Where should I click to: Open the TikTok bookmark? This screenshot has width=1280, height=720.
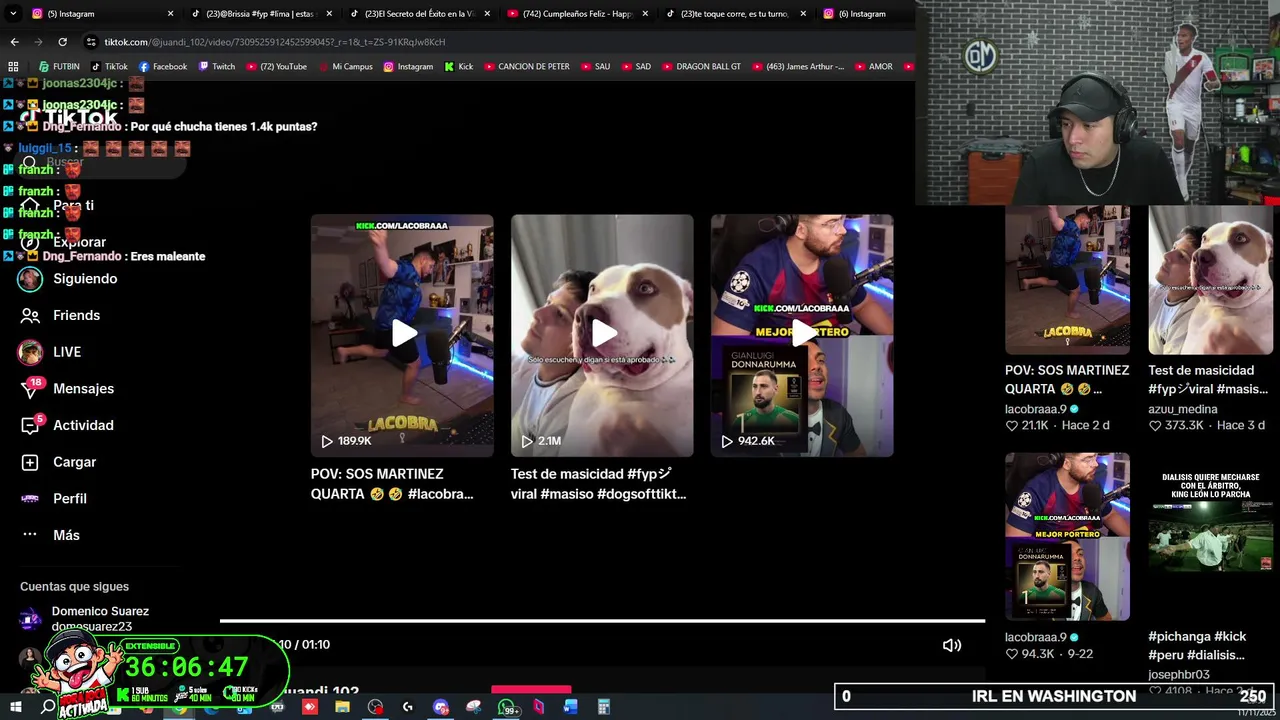click(x=110, y=66)
